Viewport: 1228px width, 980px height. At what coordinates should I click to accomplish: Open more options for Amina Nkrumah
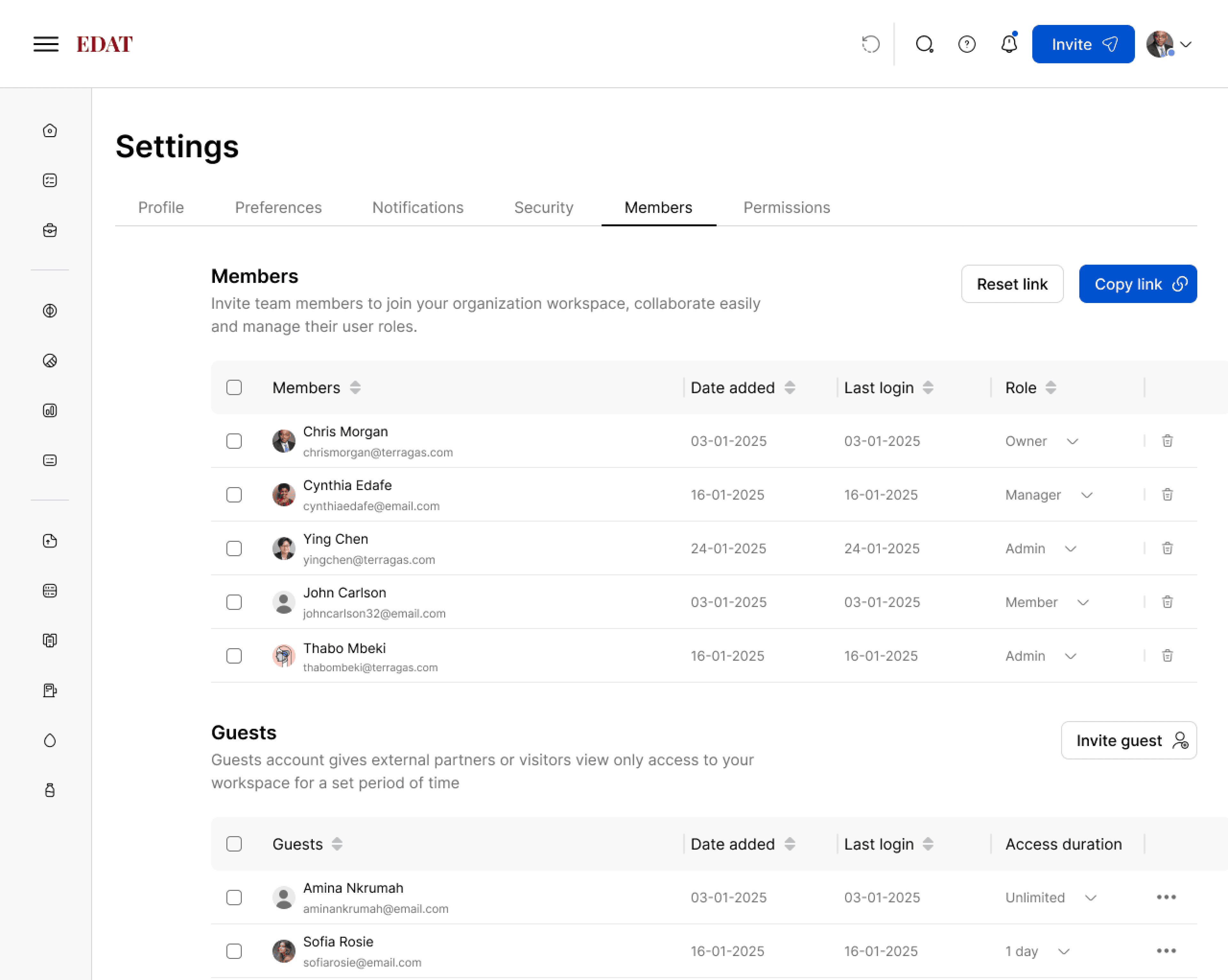click(1166, 897)
